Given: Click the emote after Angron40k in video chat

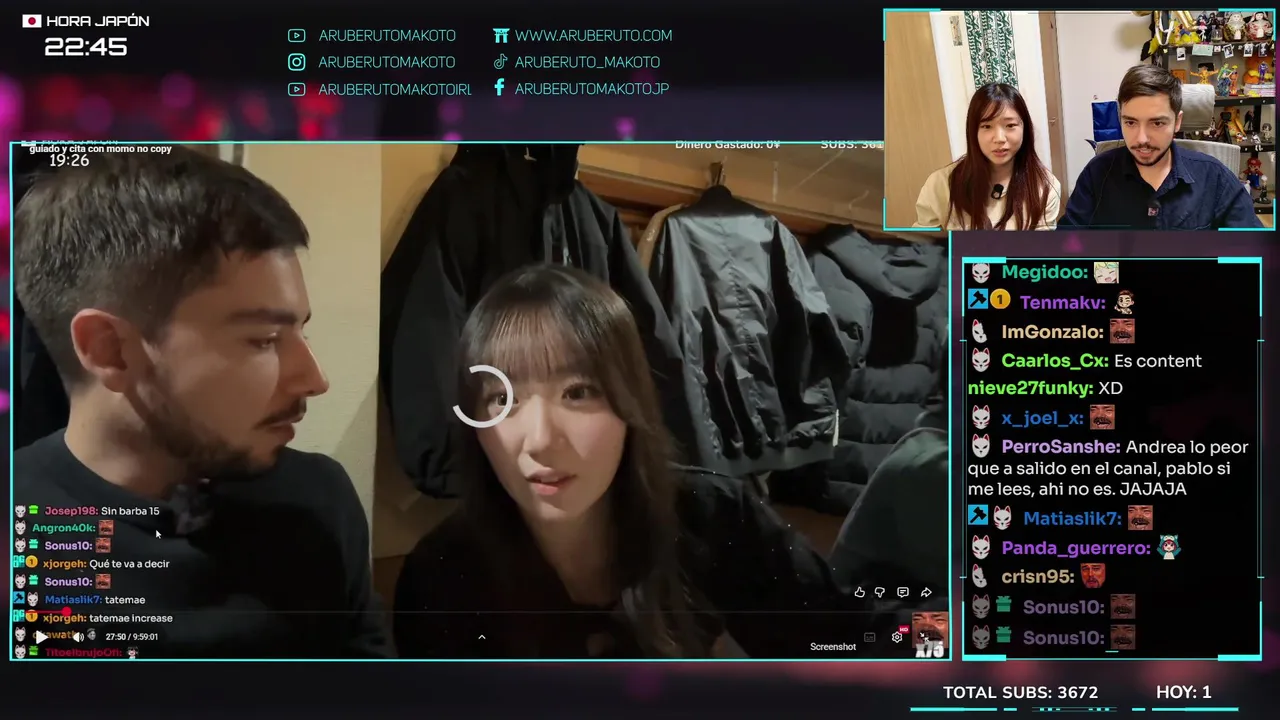Looking at the screenshot, I should coord(106,527).
